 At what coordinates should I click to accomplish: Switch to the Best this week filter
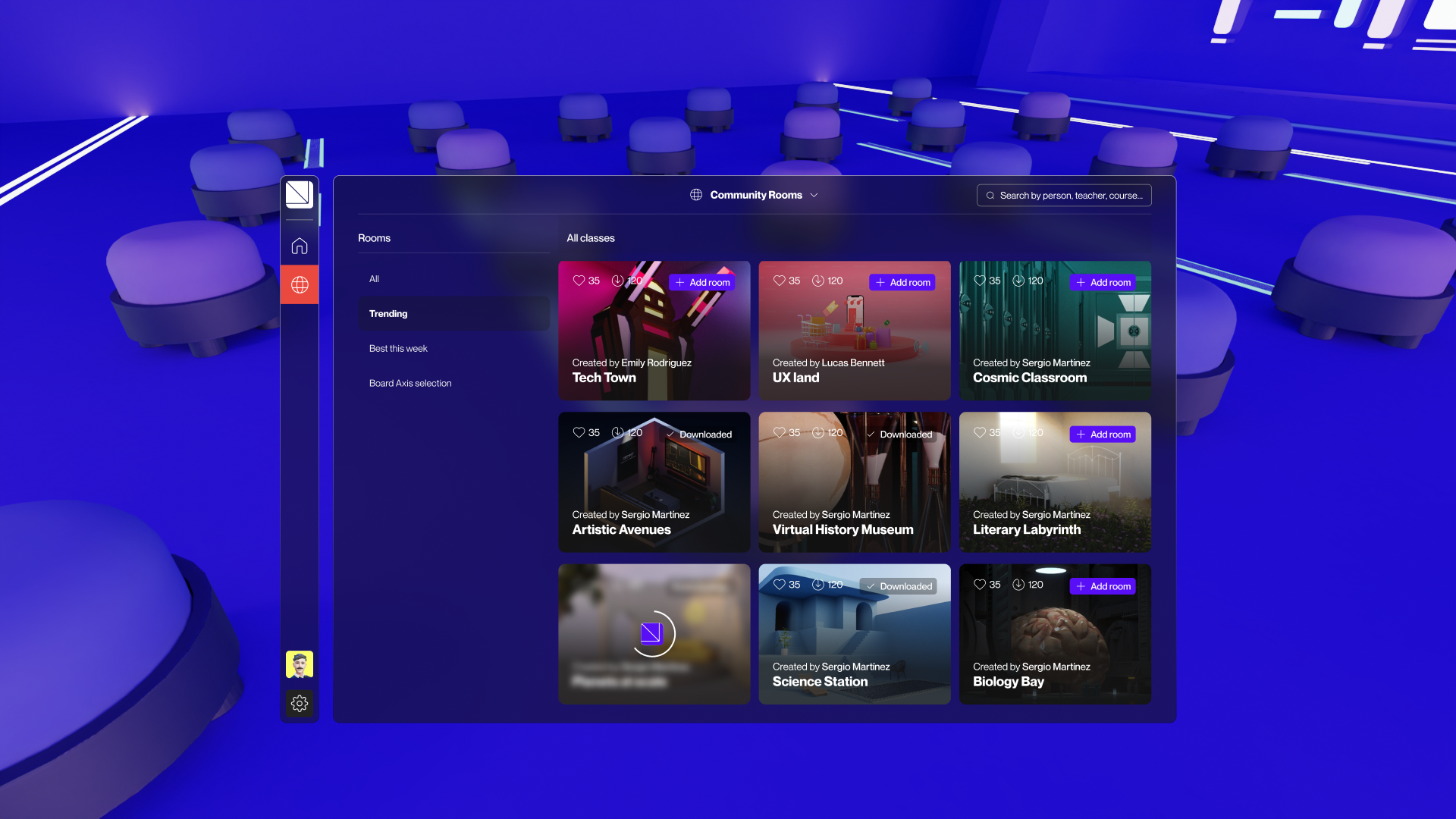[397, 348]
